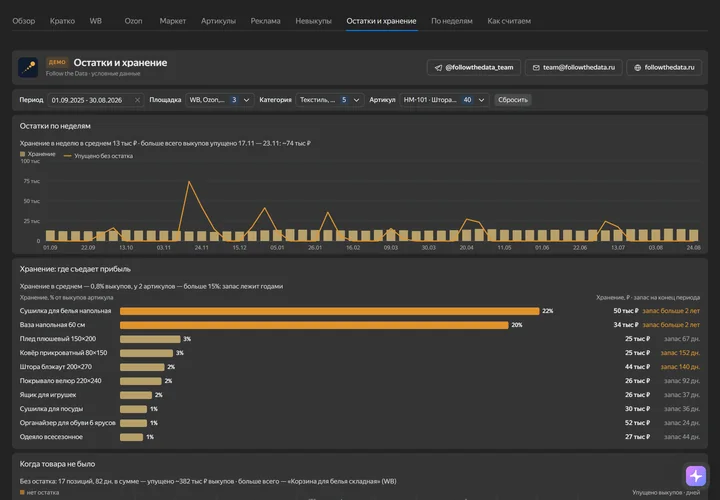Open the @followthedata_team Telegram link
The height and width of the screenshot is (500, 720).
tap(473, 67)
